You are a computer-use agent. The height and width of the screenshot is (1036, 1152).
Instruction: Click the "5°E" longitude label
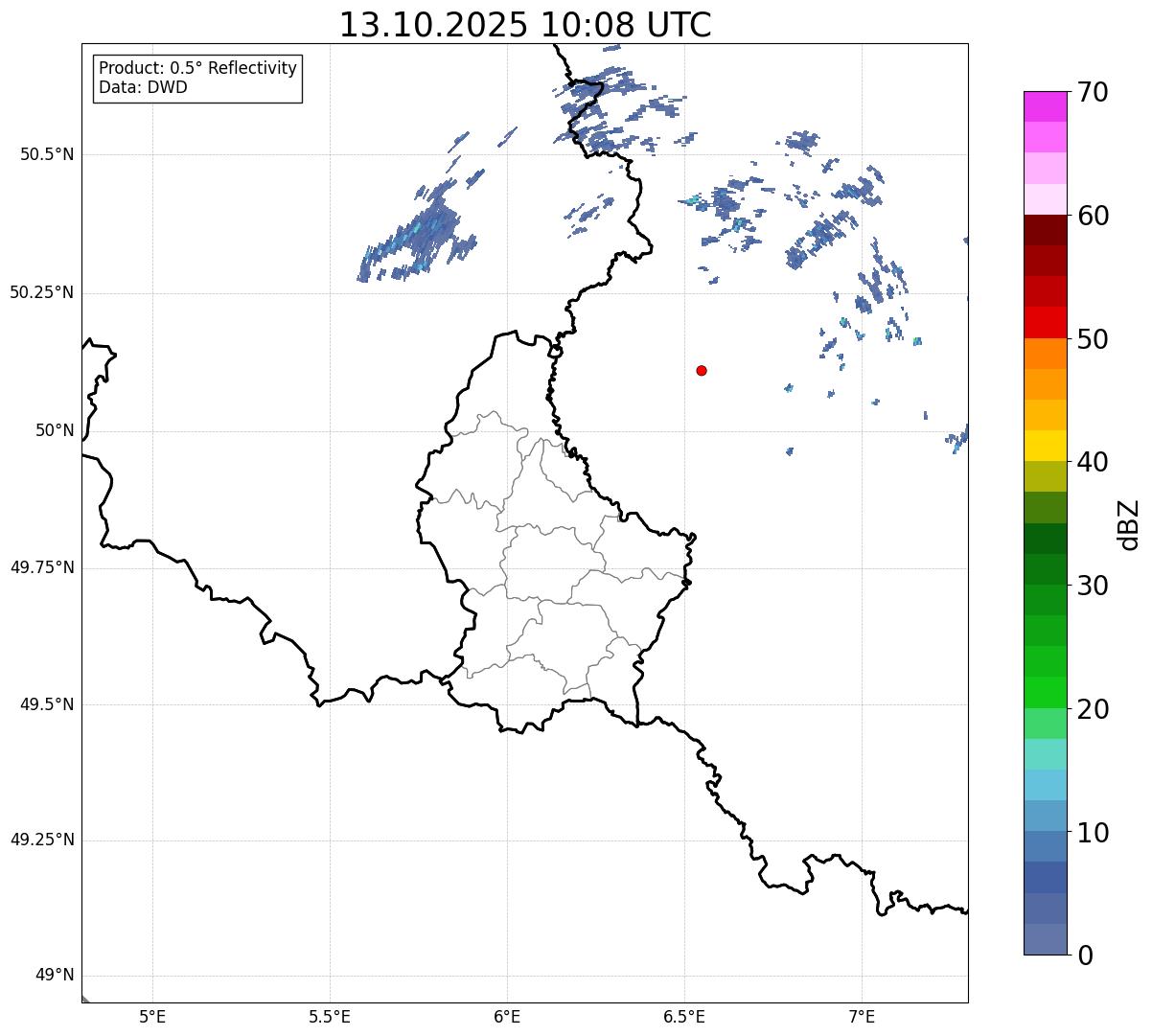(152, 1017)
